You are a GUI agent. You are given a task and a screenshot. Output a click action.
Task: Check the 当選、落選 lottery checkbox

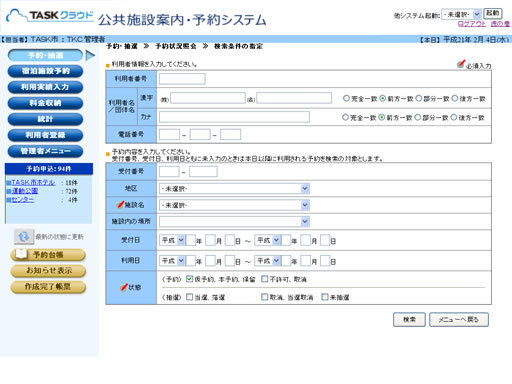click(x=189, y=297)
